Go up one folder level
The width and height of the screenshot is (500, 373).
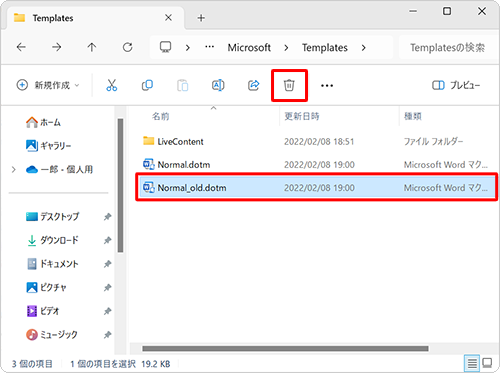[x=92, y=47]
